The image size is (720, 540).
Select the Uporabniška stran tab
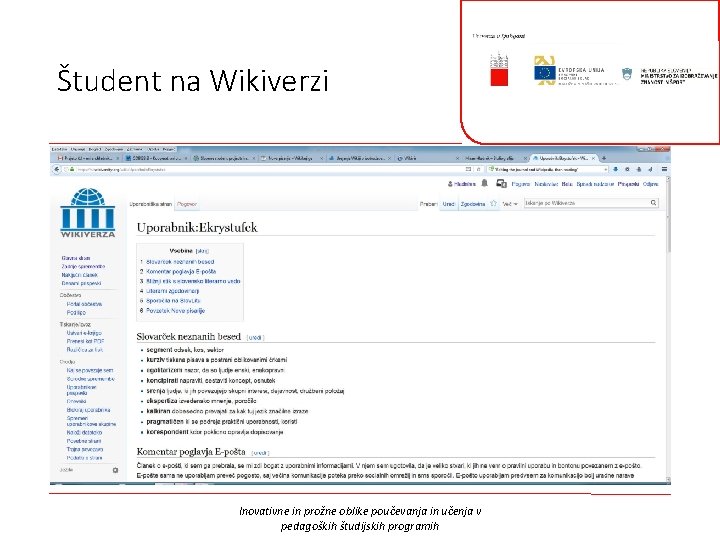click(x=151, y=204)
